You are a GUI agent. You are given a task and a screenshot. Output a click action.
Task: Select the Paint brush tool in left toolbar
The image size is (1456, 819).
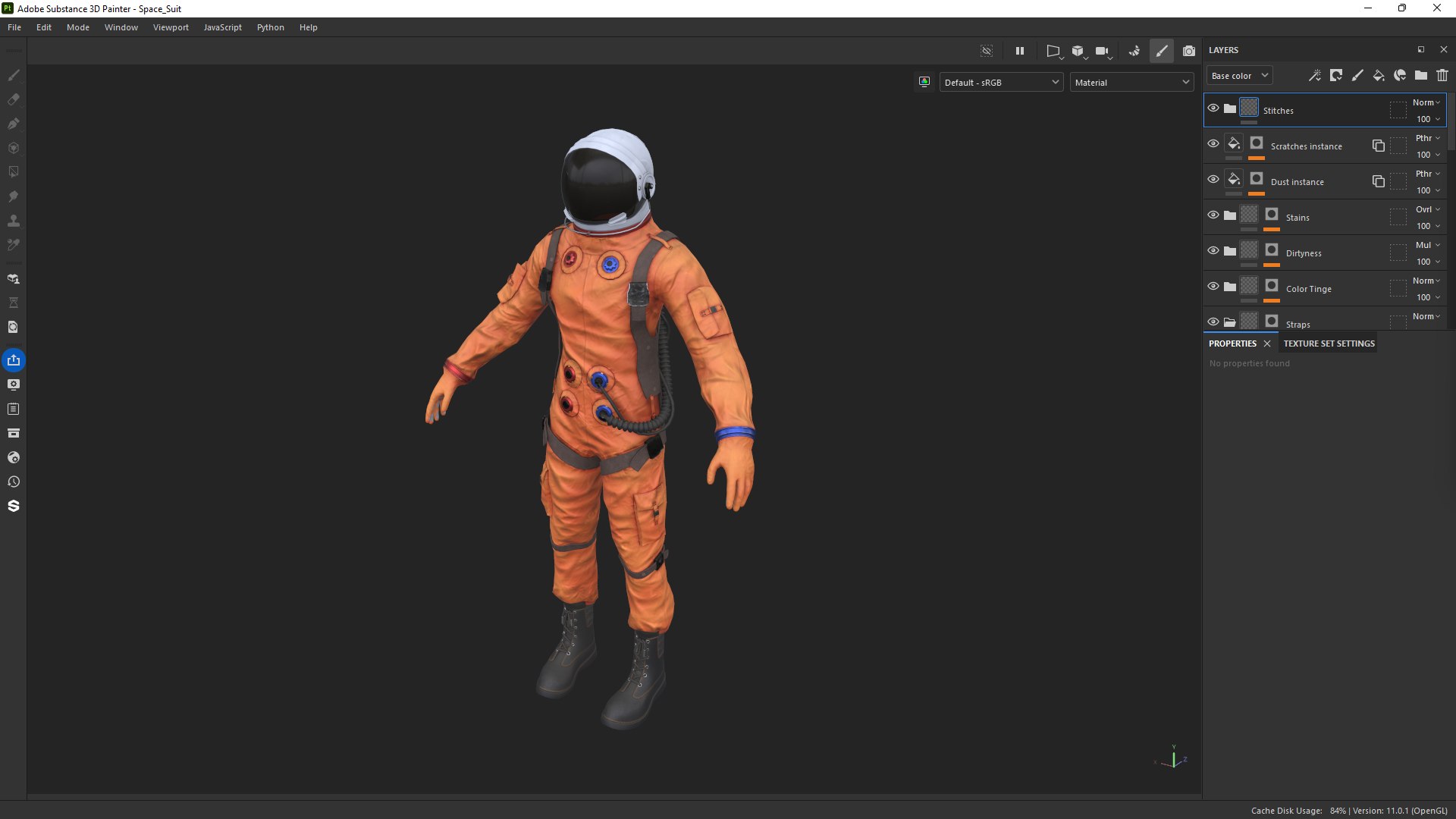(x=13, y=75)
